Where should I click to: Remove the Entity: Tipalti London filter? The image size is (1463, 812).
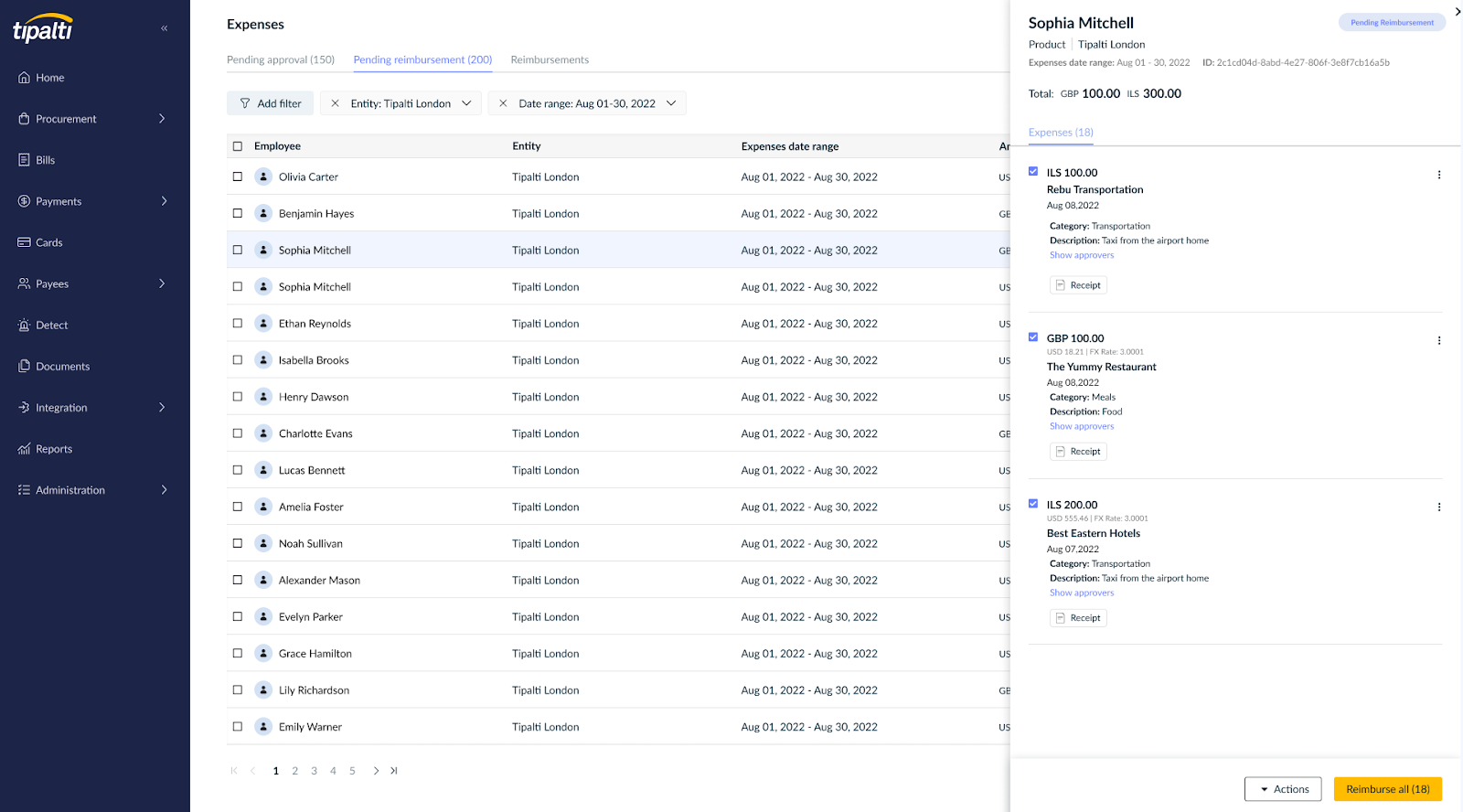(x=336, y=103)
